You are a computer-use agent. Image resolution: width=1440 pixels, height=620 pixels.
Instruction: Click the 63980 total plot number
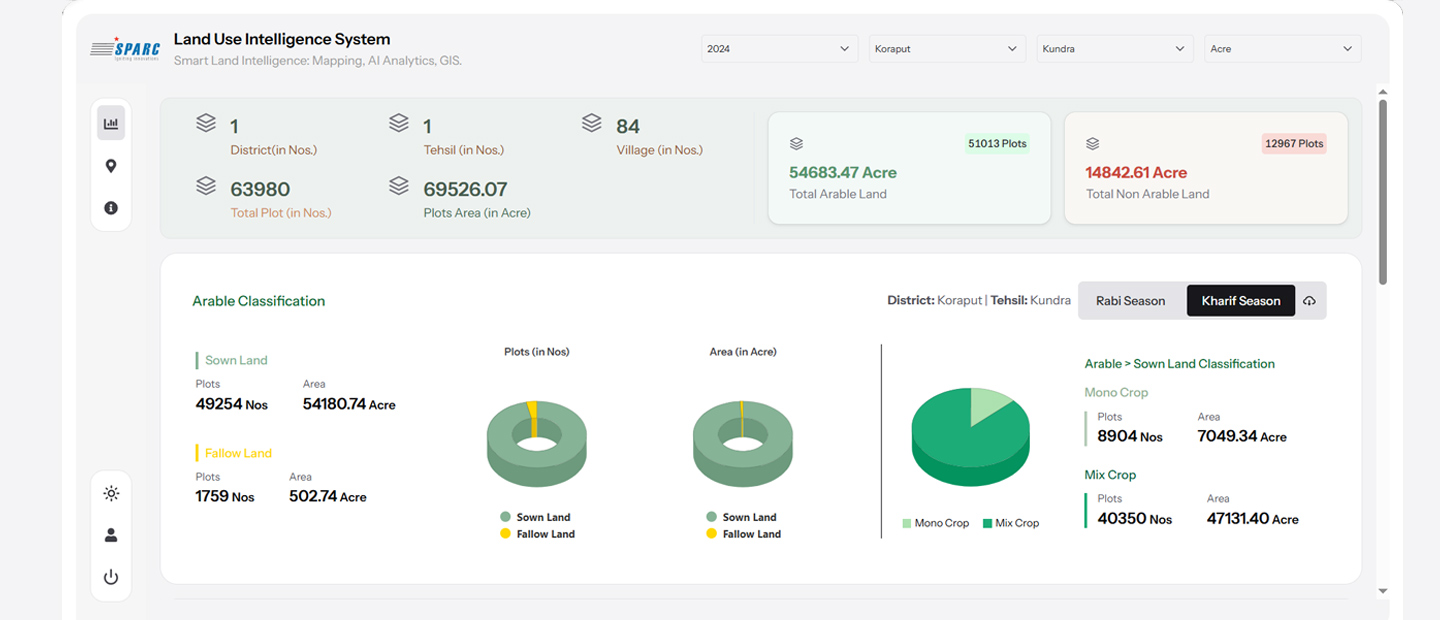click(x=260, y=189)
